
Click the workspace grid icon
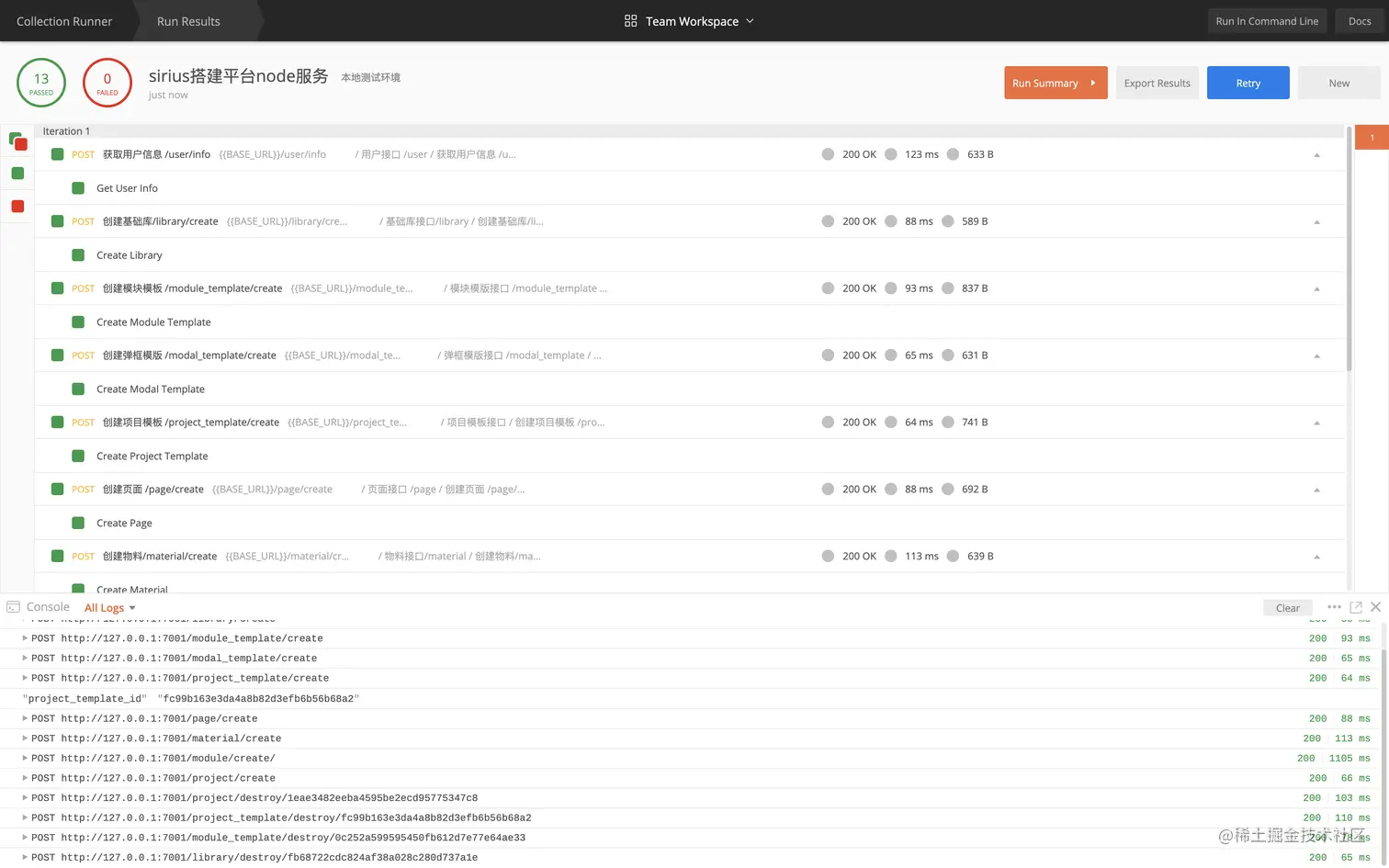[x=630, y=21]
